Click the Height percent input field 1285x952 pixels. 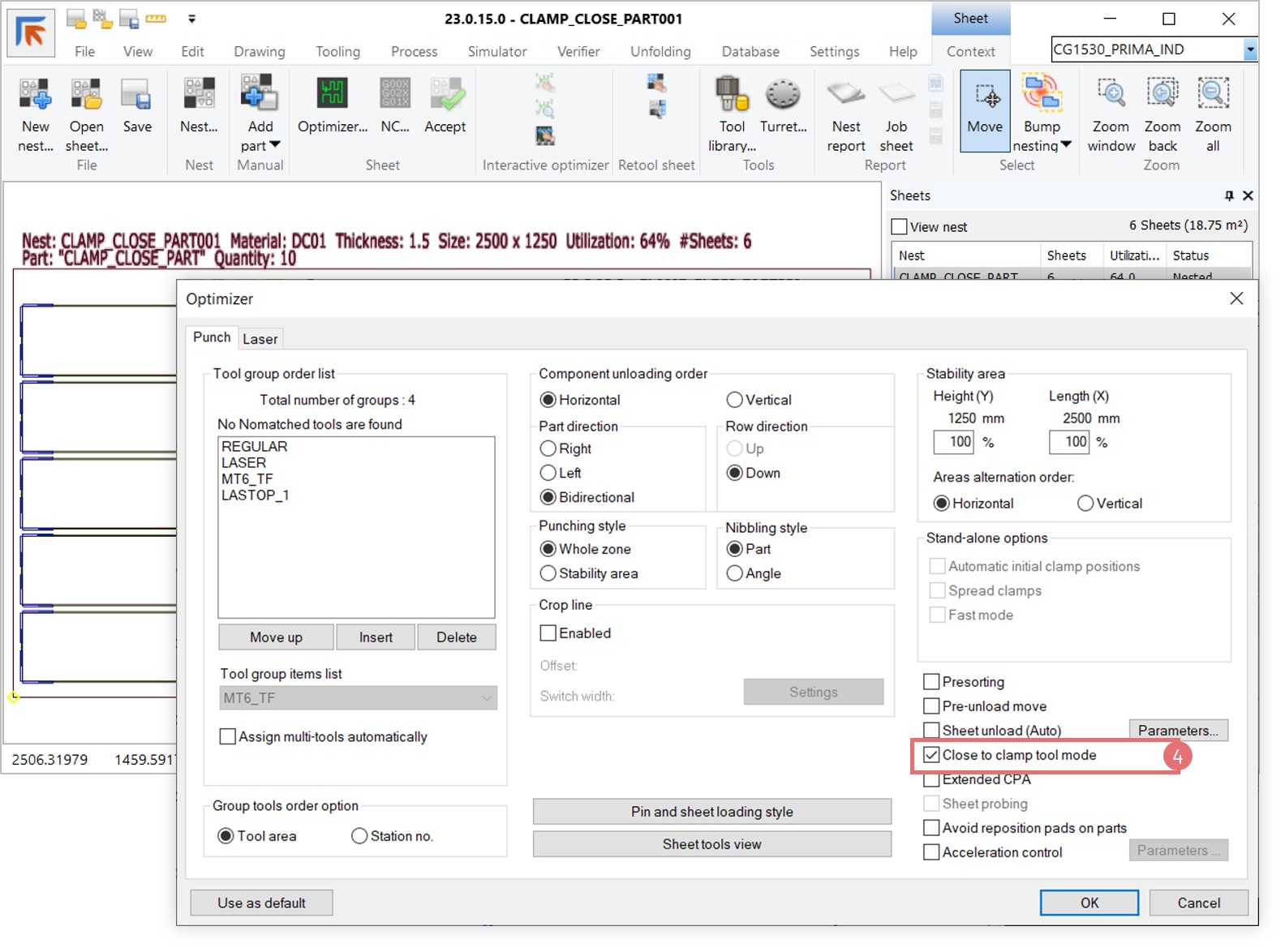[x=954, y=442]
